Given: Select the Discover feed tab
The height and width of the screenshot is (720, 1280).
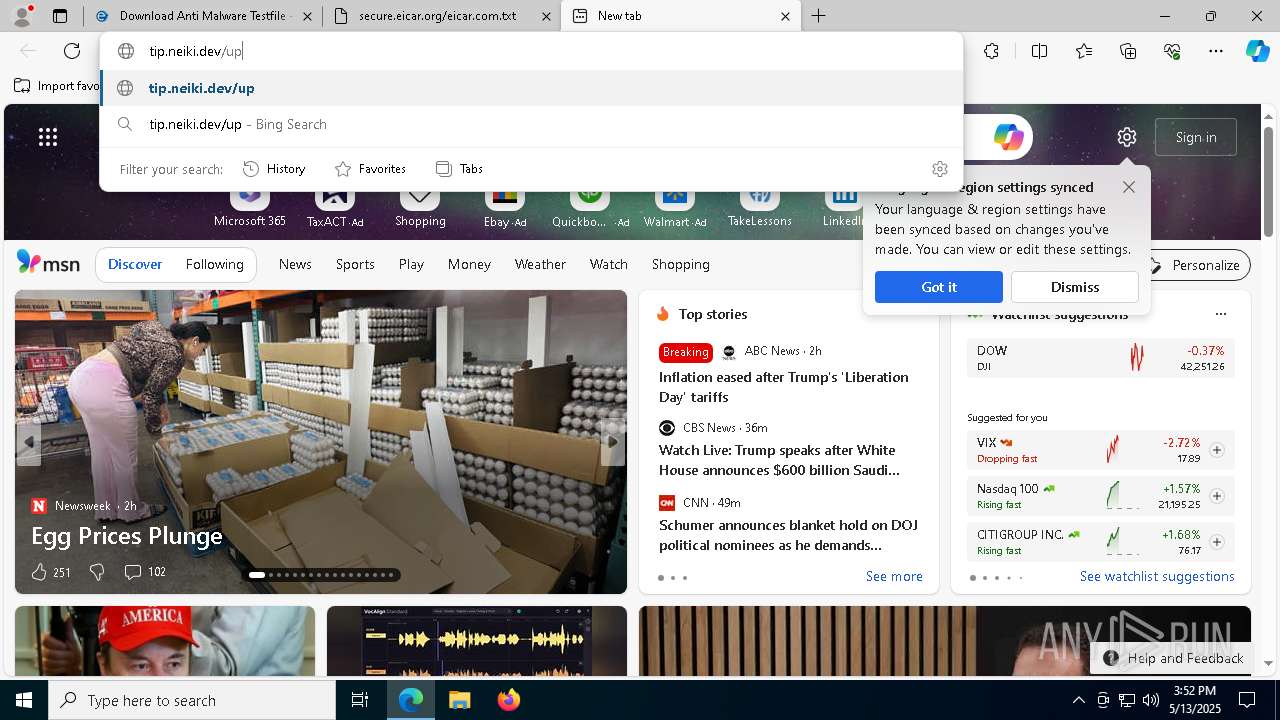Looking at the screenshot, I should pyautogui.click(x=135, y=264).
